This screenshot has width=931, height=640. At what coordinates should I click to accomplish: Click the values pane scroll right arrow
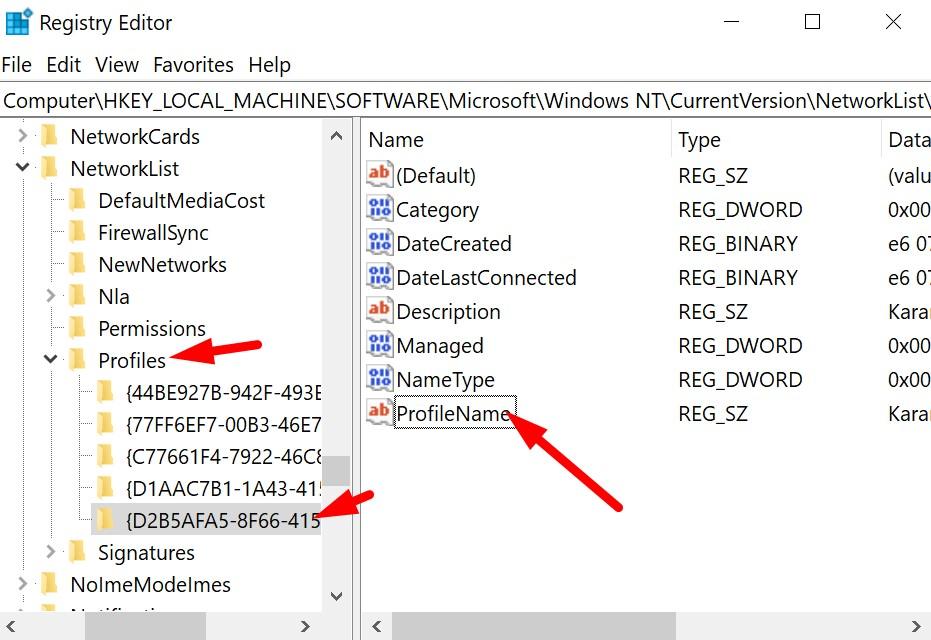pos(915,626)
